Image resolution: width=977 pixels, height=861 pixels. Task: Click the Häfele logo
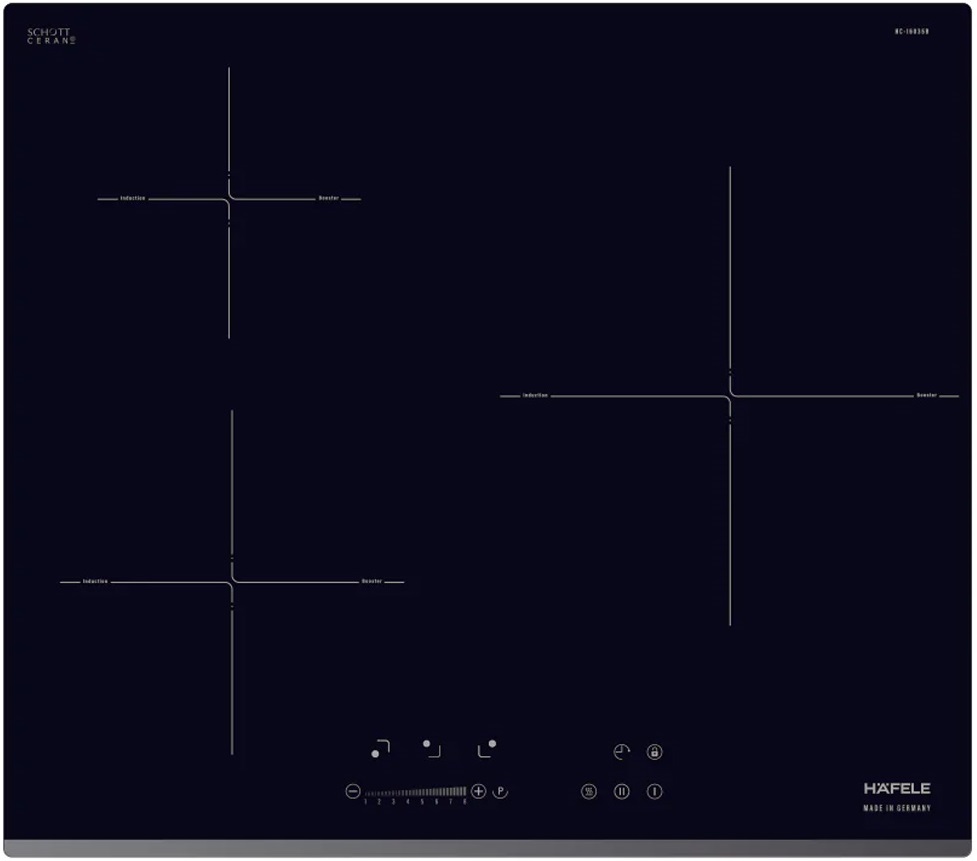click(x=899, y=788)
